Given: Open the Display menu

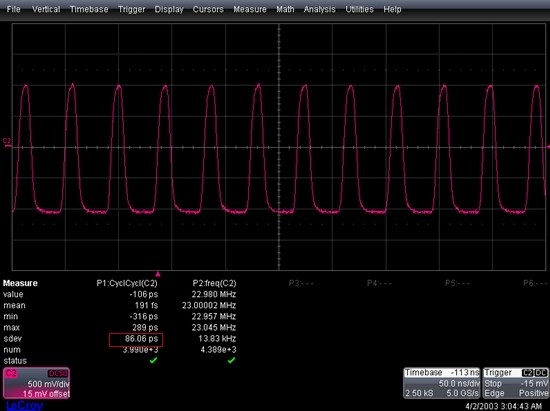Looking at the screenshot, I should (169, 9).
